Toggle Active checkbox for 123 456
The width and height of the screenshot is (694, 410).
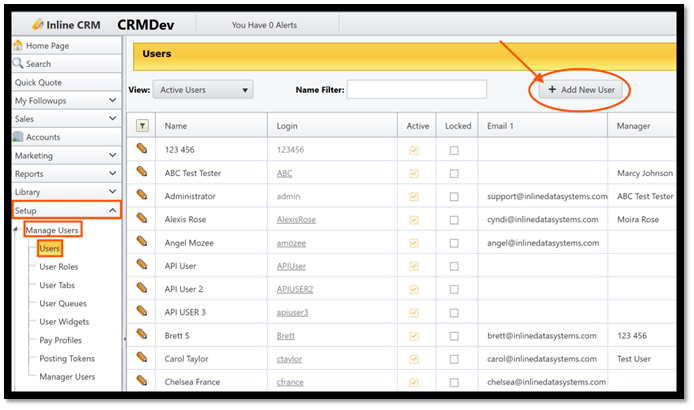pos(414,151)
